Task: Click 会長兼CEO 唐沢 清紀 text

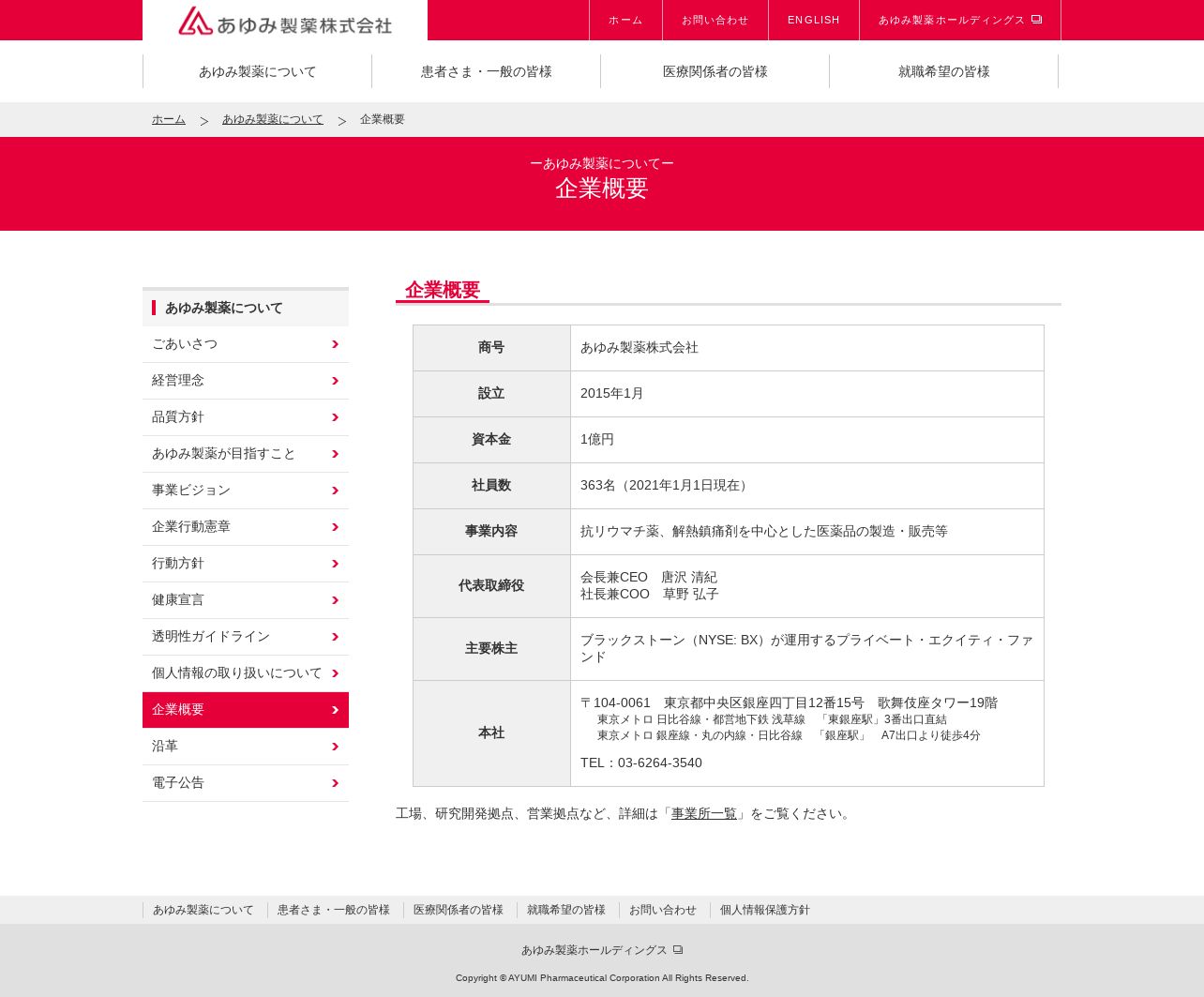Action: [x=649, y=577]
